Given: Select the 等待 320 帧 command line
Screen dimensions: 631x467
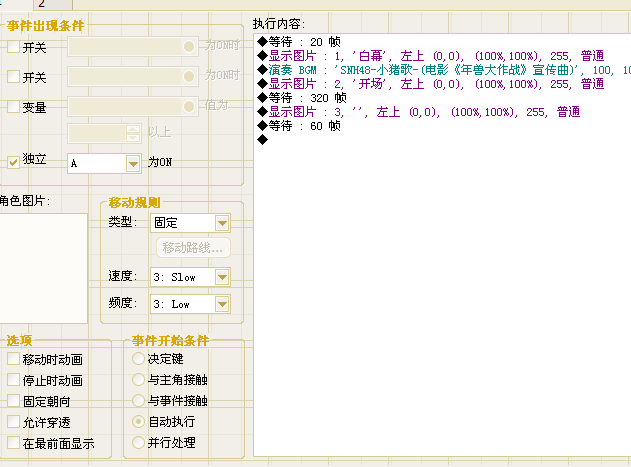Looking at the screenshot, I should tap(299, 98).
